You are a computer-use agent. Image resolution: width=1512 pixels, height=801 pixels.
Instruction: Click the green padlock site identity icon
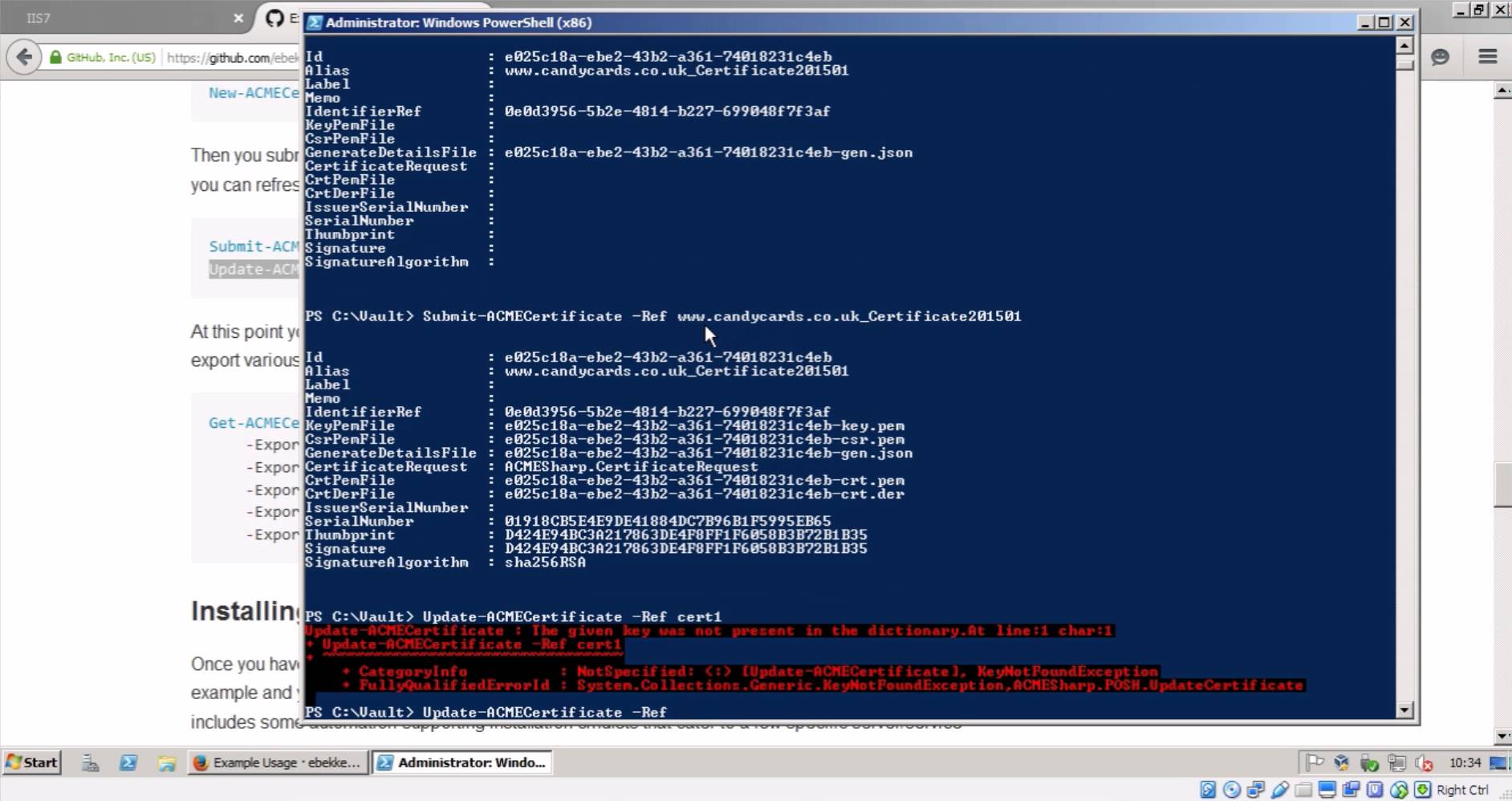coord(55,58)
